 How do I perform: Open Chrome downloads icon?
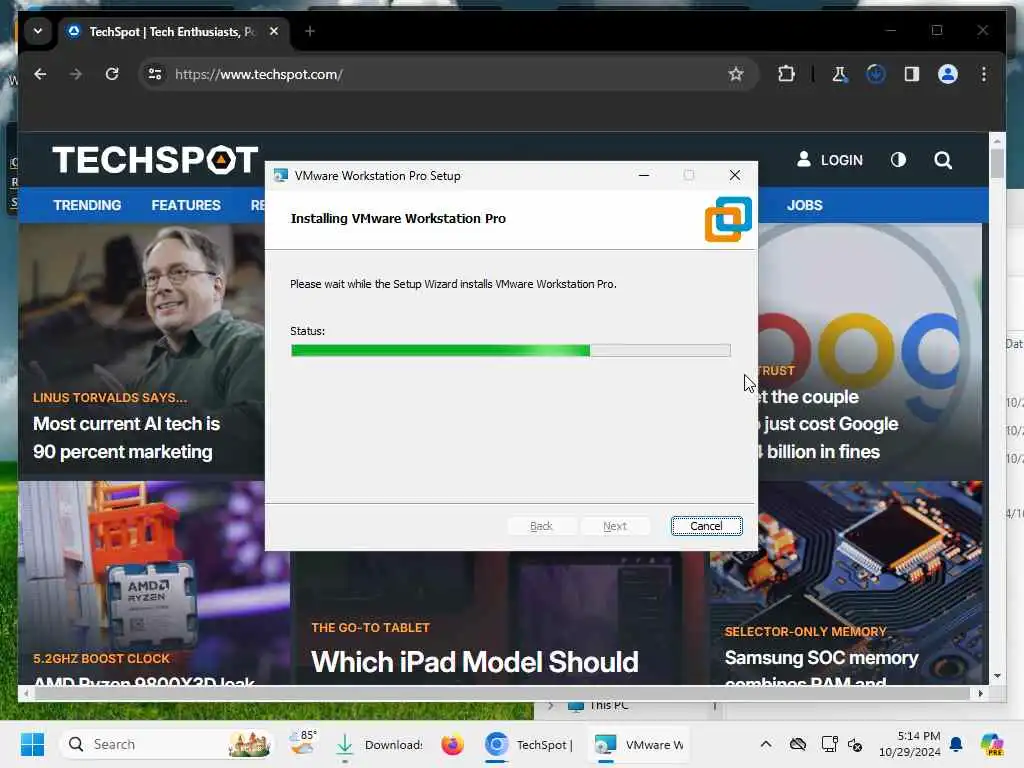click(876, 74)
